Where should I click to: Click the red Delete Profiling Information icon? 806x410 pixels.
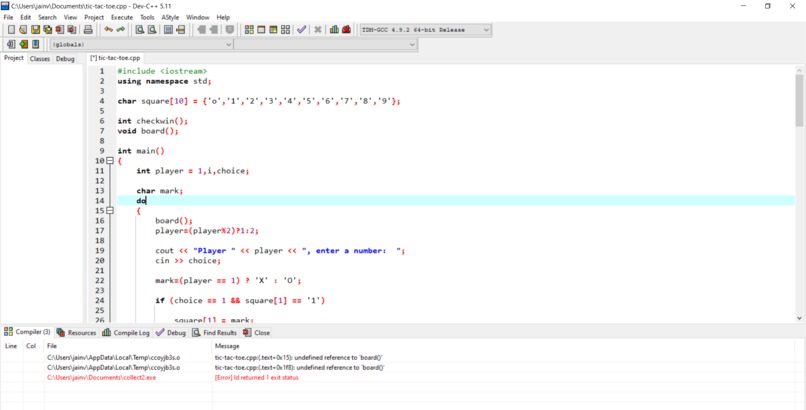[x=346, y=30]
